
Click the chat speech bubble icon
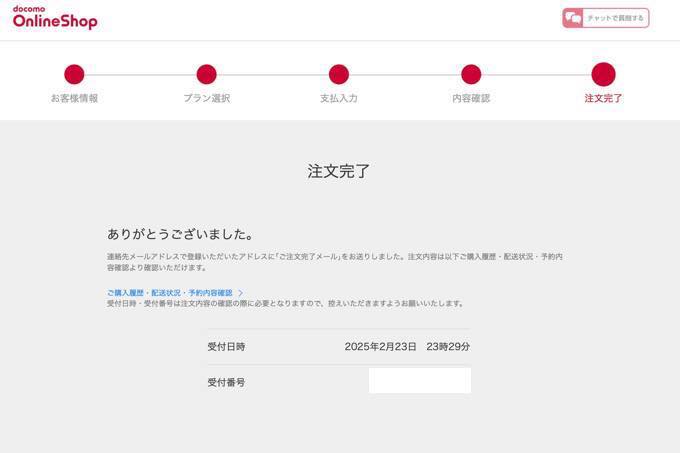coord(573,18)
